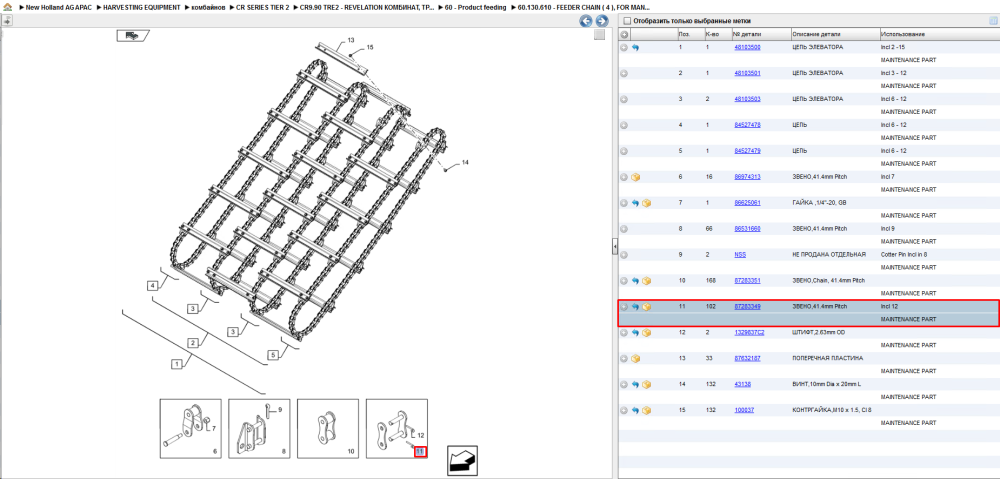The height and width of the screenshot is (479, 1000).
Task: Select the detail thumbnail for item 8
Action: 259,429
